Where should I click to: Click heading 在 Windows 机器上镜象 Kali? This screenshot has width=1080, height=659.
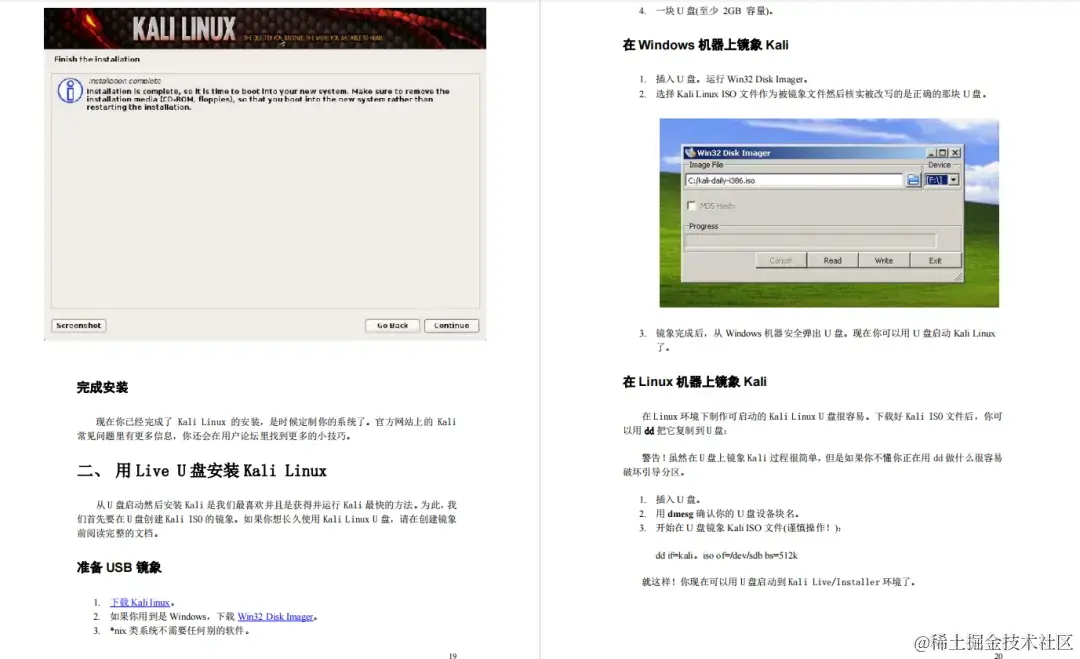(x=705, y=45)
